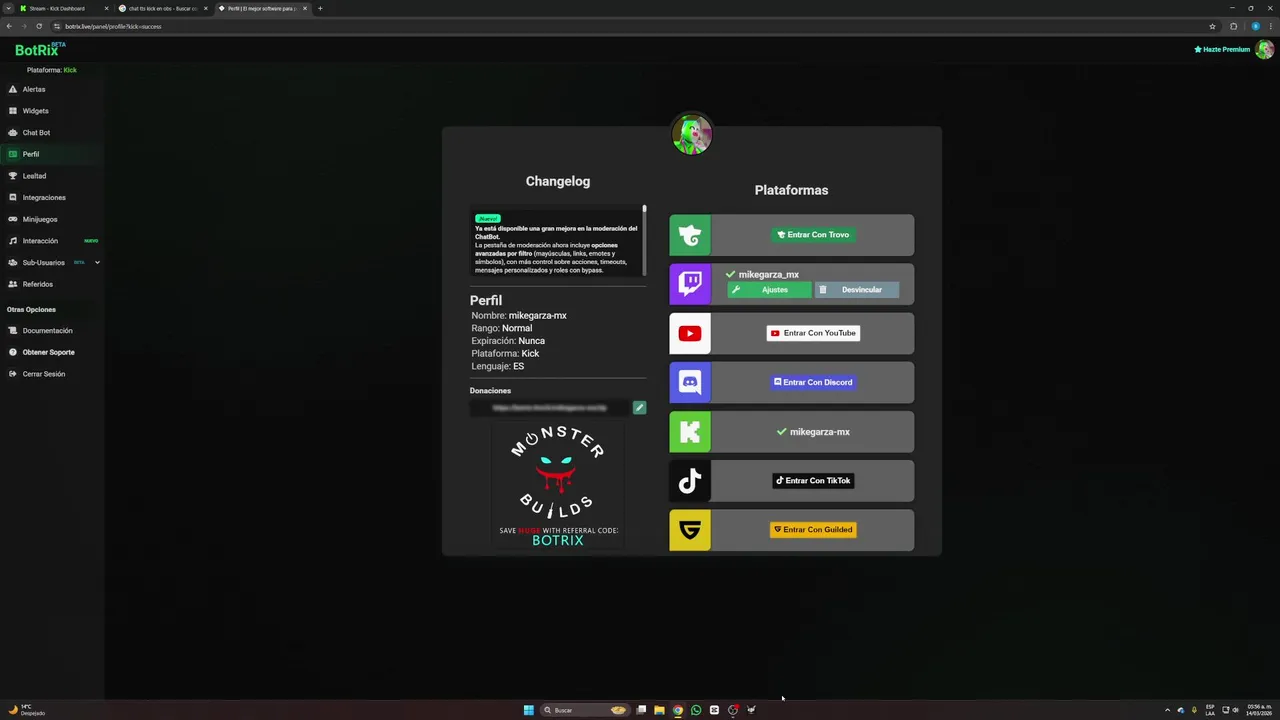Open Twitch Ajustes settings button
Screen dimensions: 1280x720
pyautogui.click(x=769, y=290)
